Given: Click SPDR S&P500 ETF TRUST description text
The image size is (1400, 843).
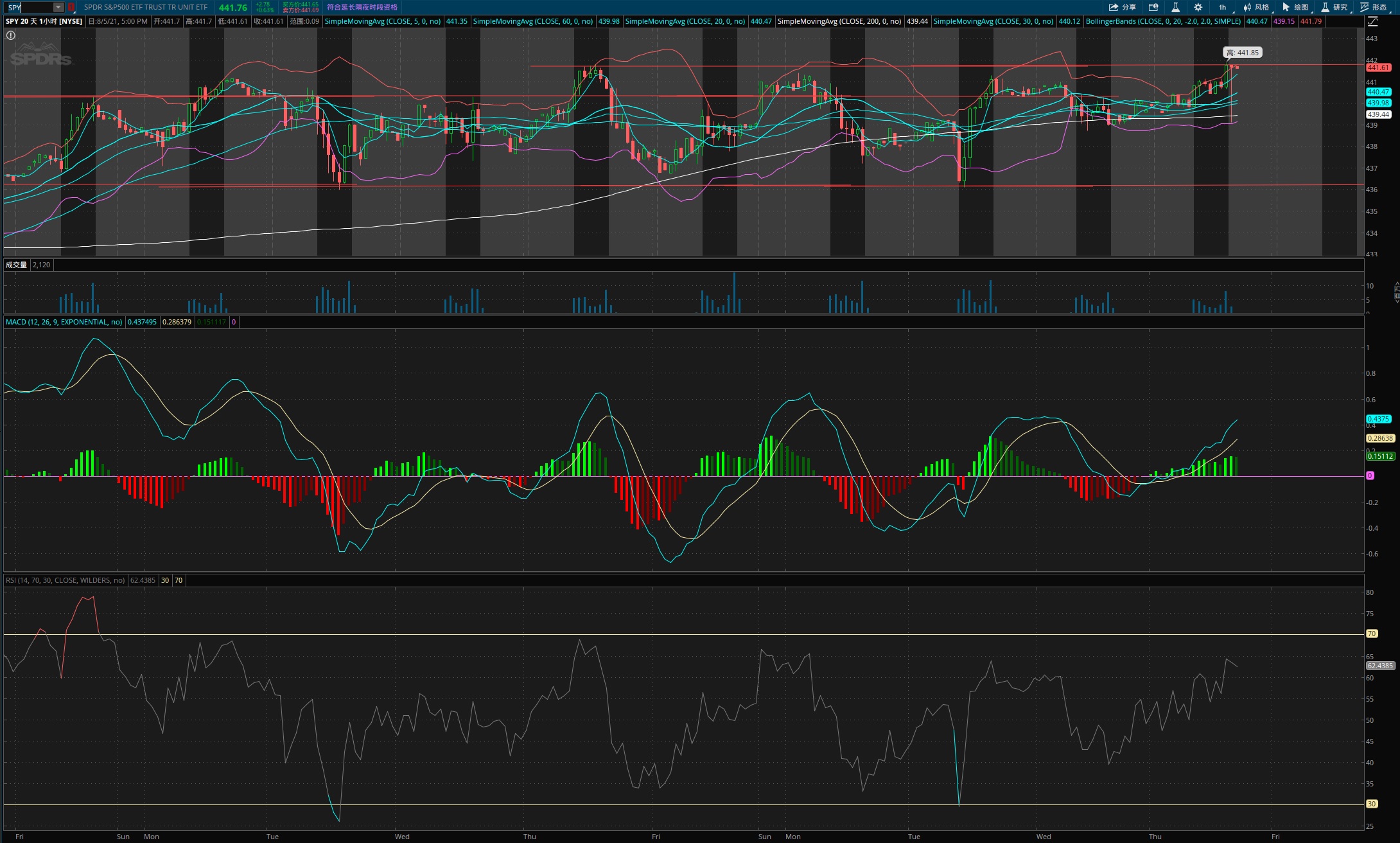Looking at the screenshot, I should click(146, 7).
